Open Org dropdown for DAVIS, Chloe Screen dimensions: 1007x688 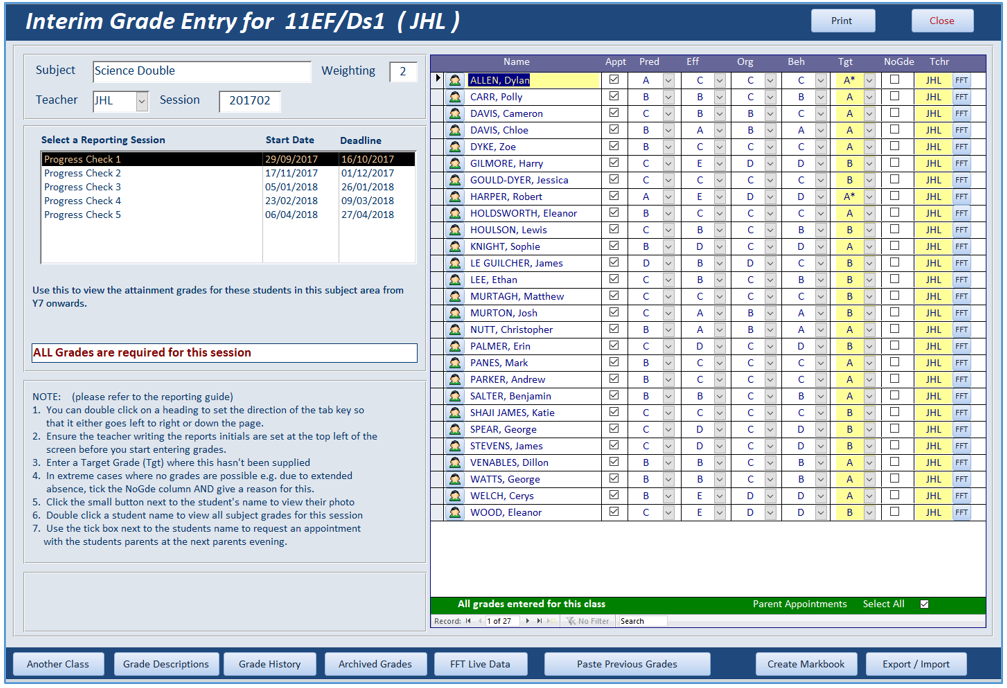[770, 130]
